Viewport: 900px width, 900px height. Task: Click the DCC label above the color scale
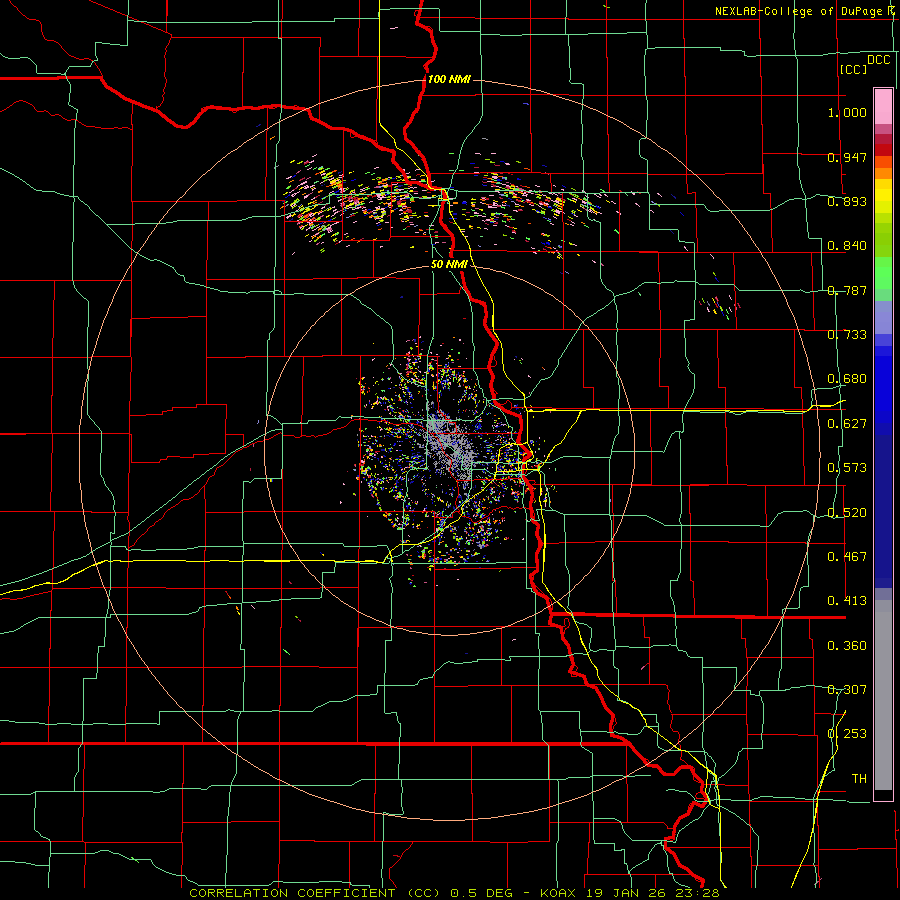[x=879, y=59]
